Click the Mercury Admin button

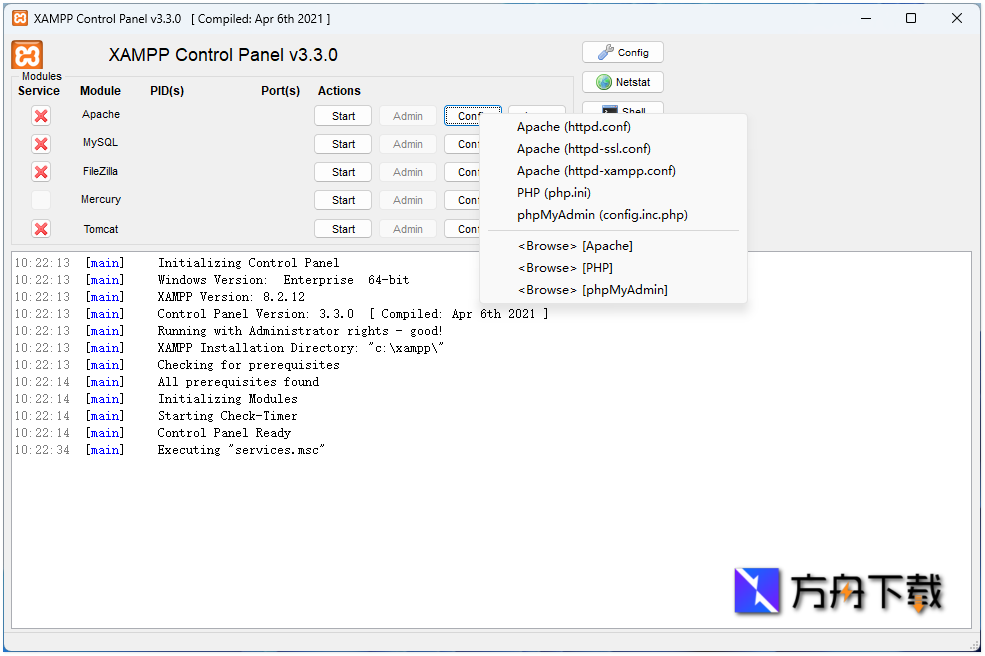(408, 200)
